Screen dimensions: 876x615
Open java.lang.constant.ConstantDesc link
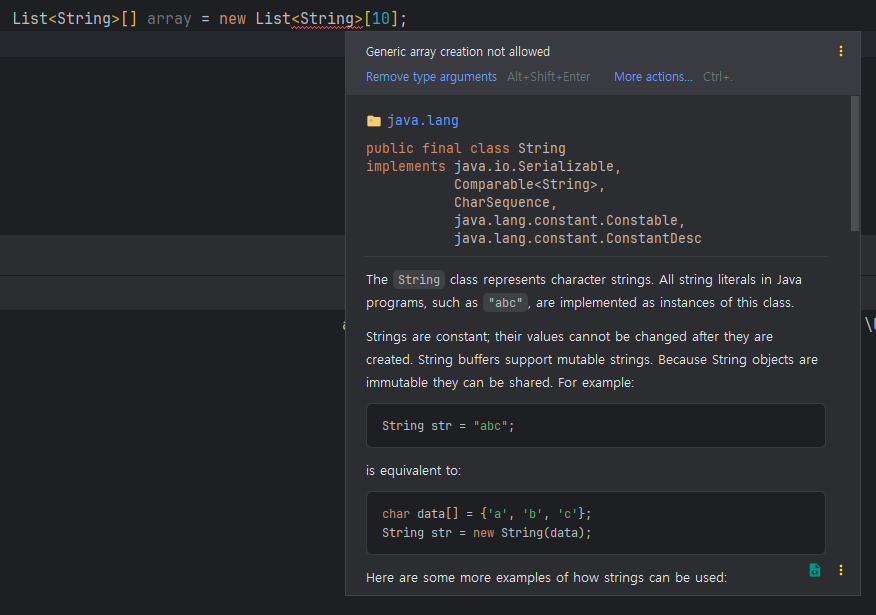click(577, 239)
